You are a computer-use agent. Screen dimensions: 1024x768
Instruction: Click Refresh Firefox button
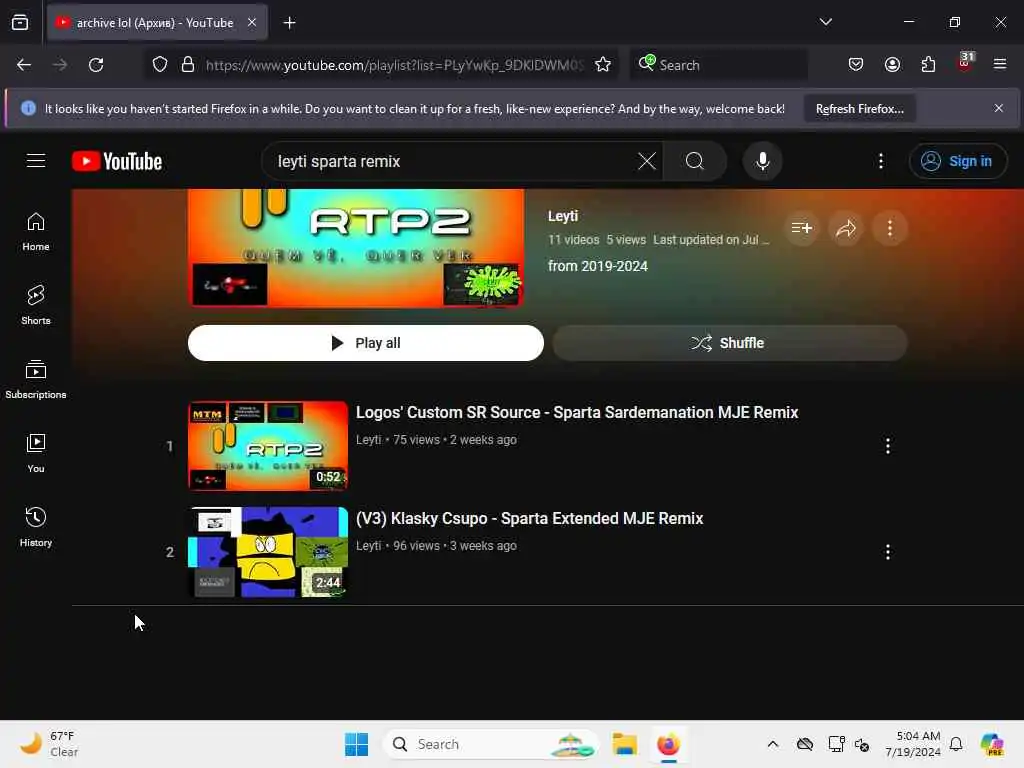click(x=859, y=109)
